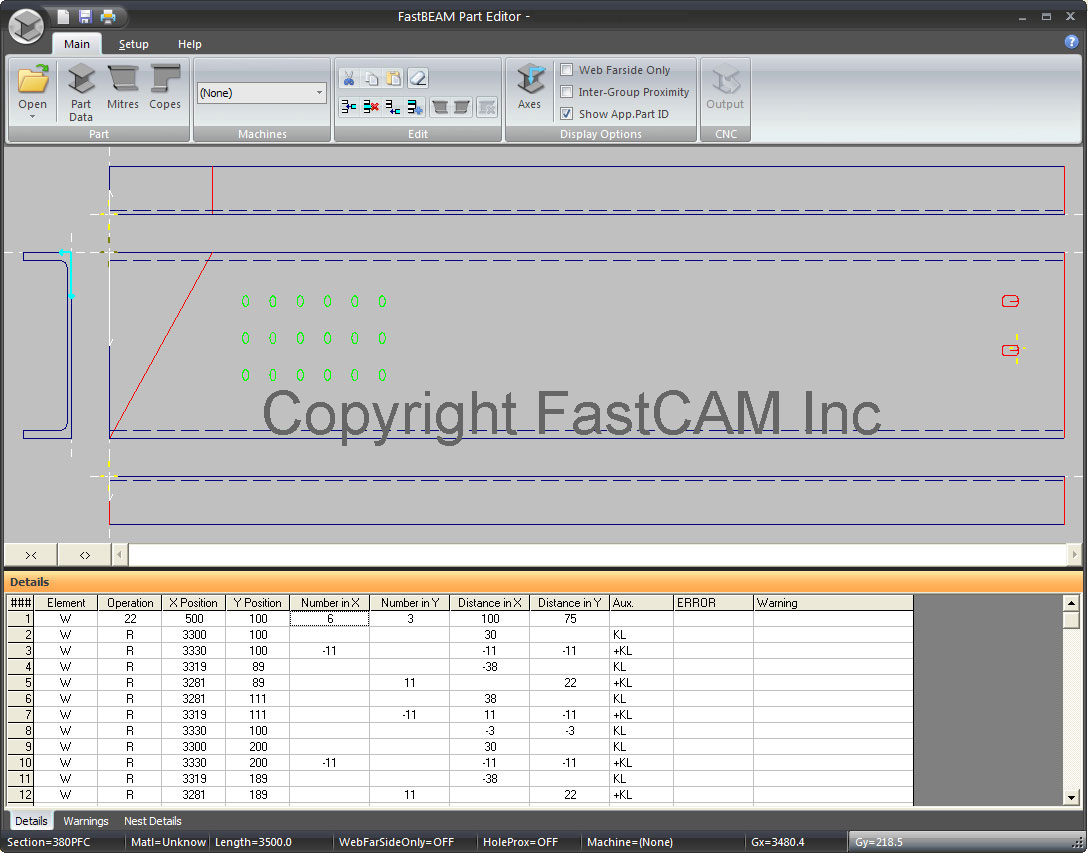Screen dimensions: 1088x853
Task: Expand the arrow under the Open button
Action: tap(33, 117)
